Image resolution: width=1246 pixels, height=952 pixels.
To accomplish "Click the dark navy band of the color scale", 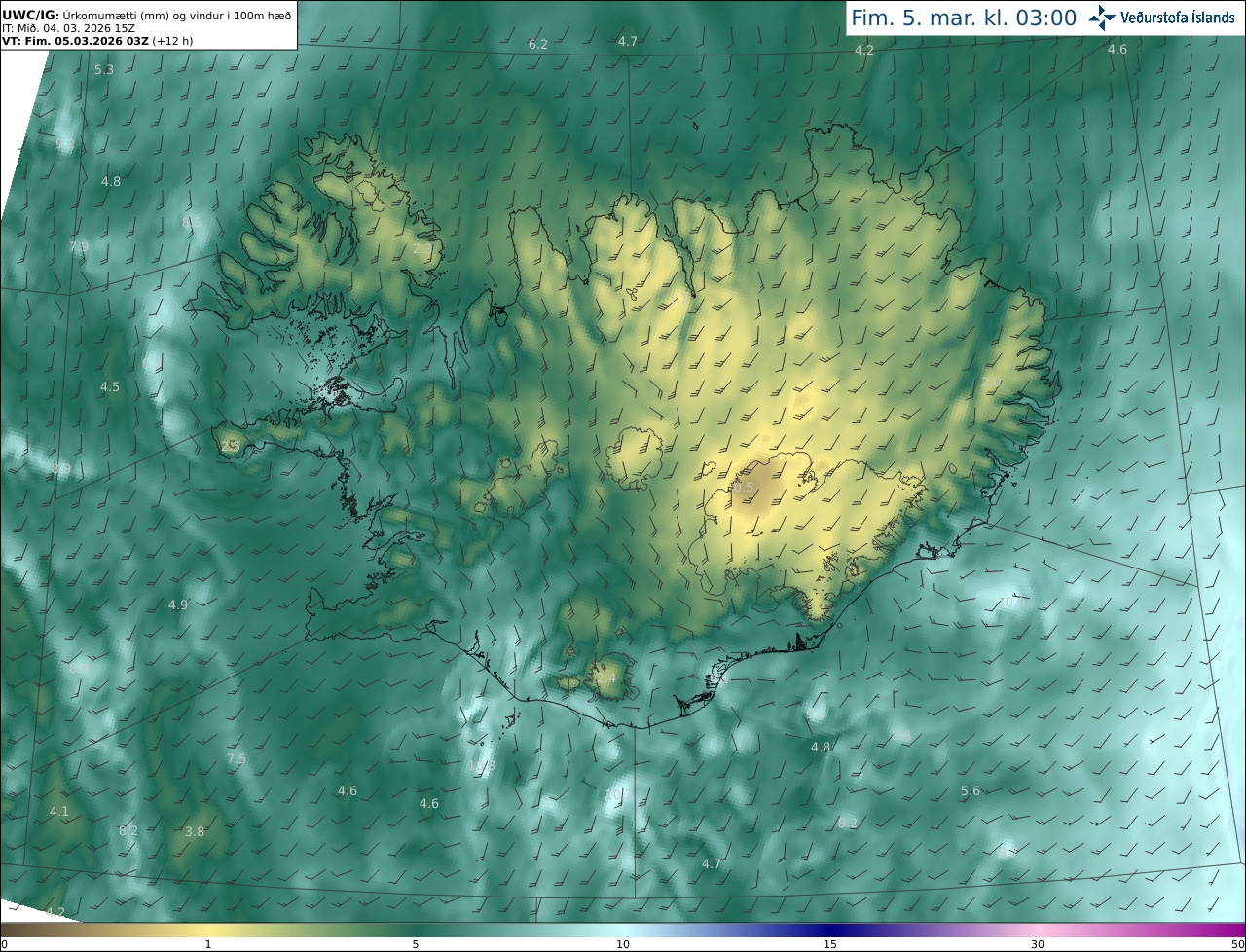I will (830, 931).
